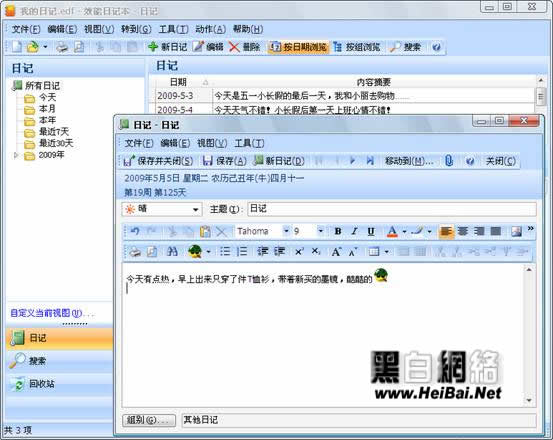Click the superscript icon
The height and width of the screenshot is (440, 553).
coord(299,251)
